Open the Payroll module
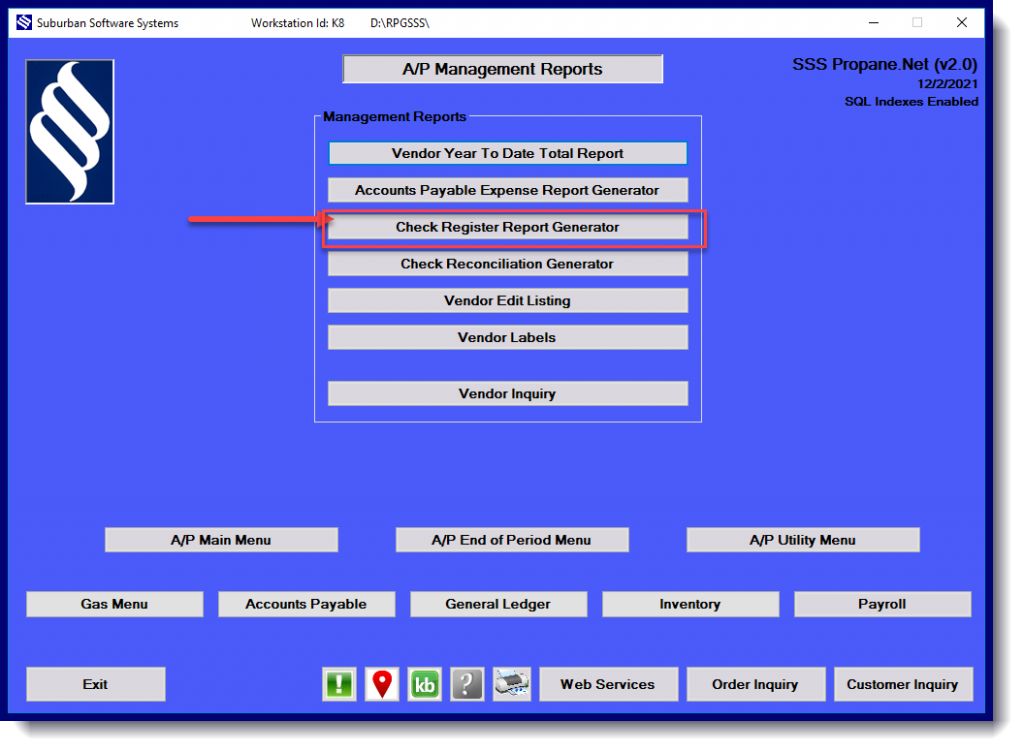 click(x=882, y=604)
